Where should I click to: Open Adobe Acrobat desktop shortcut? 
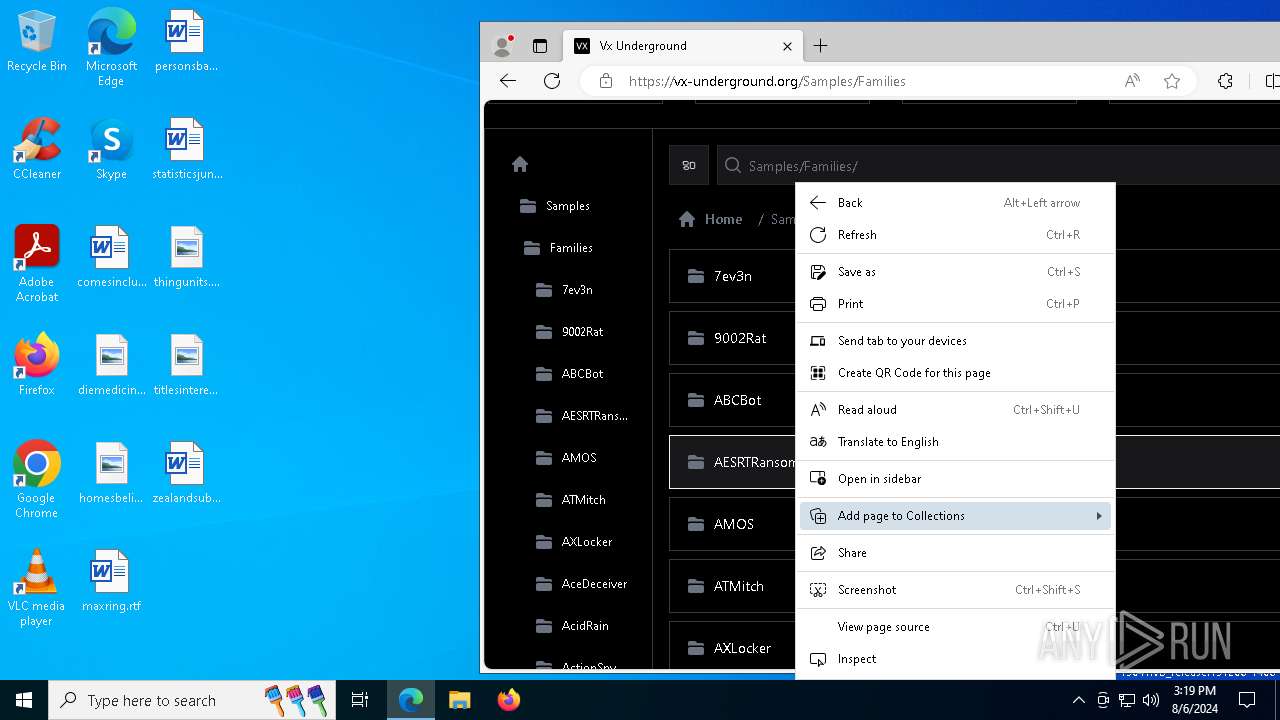[x=37, y=264]
